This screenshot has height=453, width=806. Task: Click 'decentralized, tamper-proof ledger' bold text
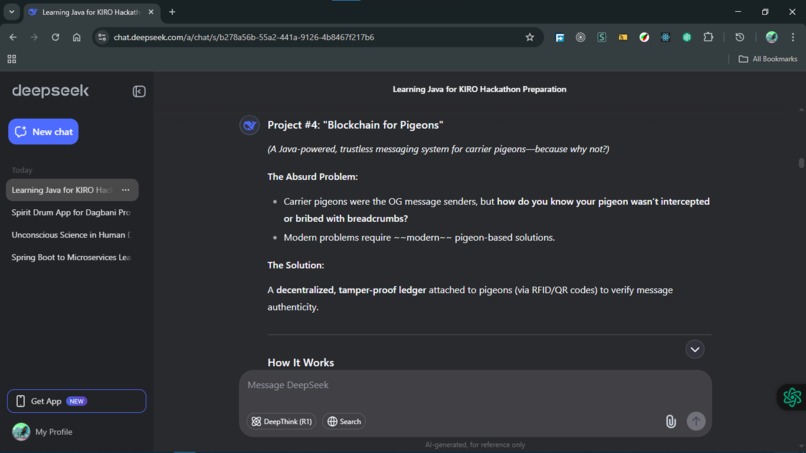(351, 290)
